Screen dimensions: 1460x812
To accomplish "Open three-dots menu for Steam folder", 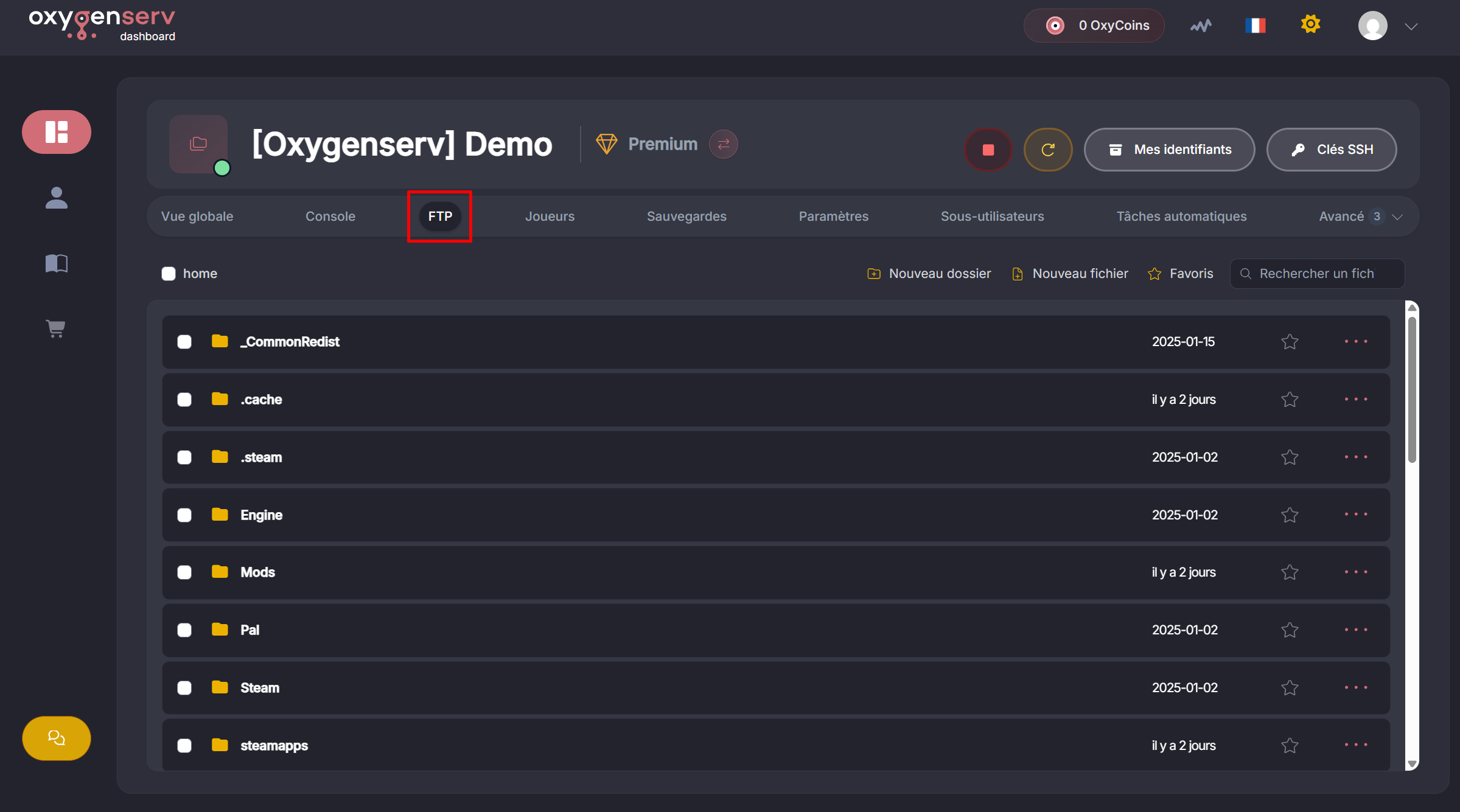I will coord(1356,687).
